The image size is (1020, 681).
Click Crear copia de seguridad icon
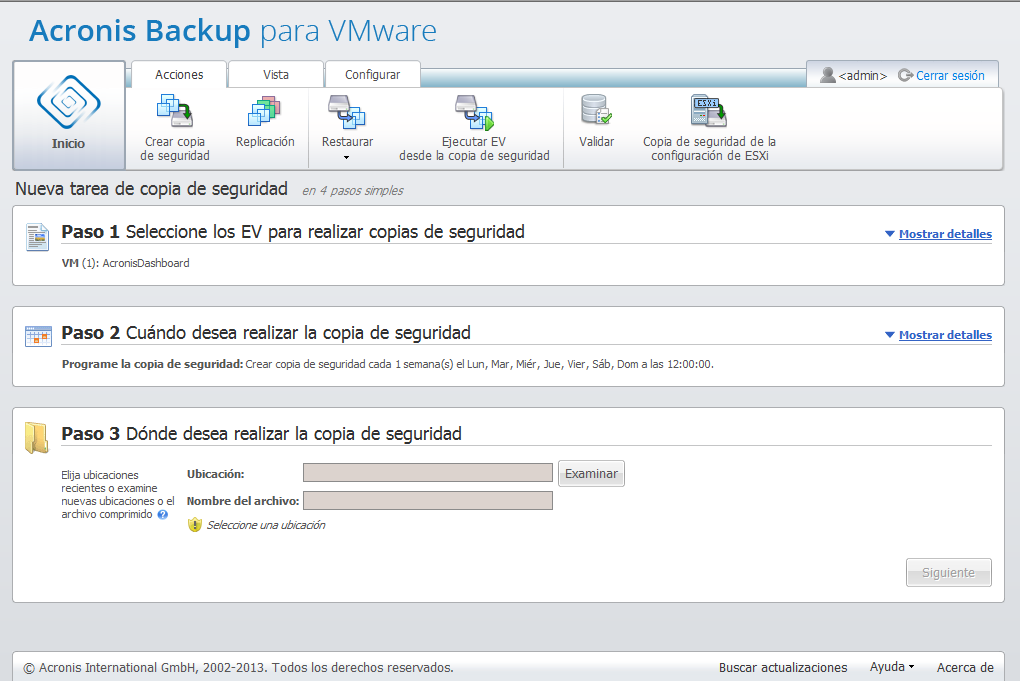pyautogui.click(x=175, y=112)
